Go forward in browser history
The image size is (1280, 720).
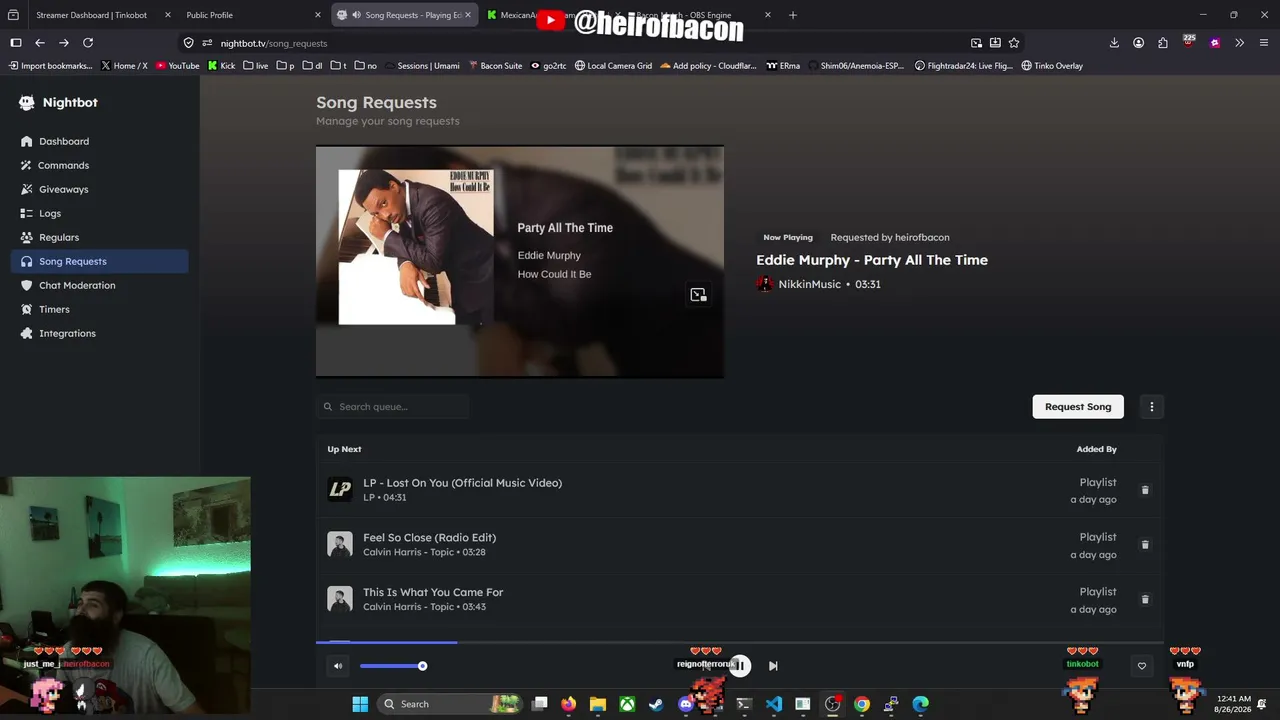pyautogui.click(x=64, y=43)
